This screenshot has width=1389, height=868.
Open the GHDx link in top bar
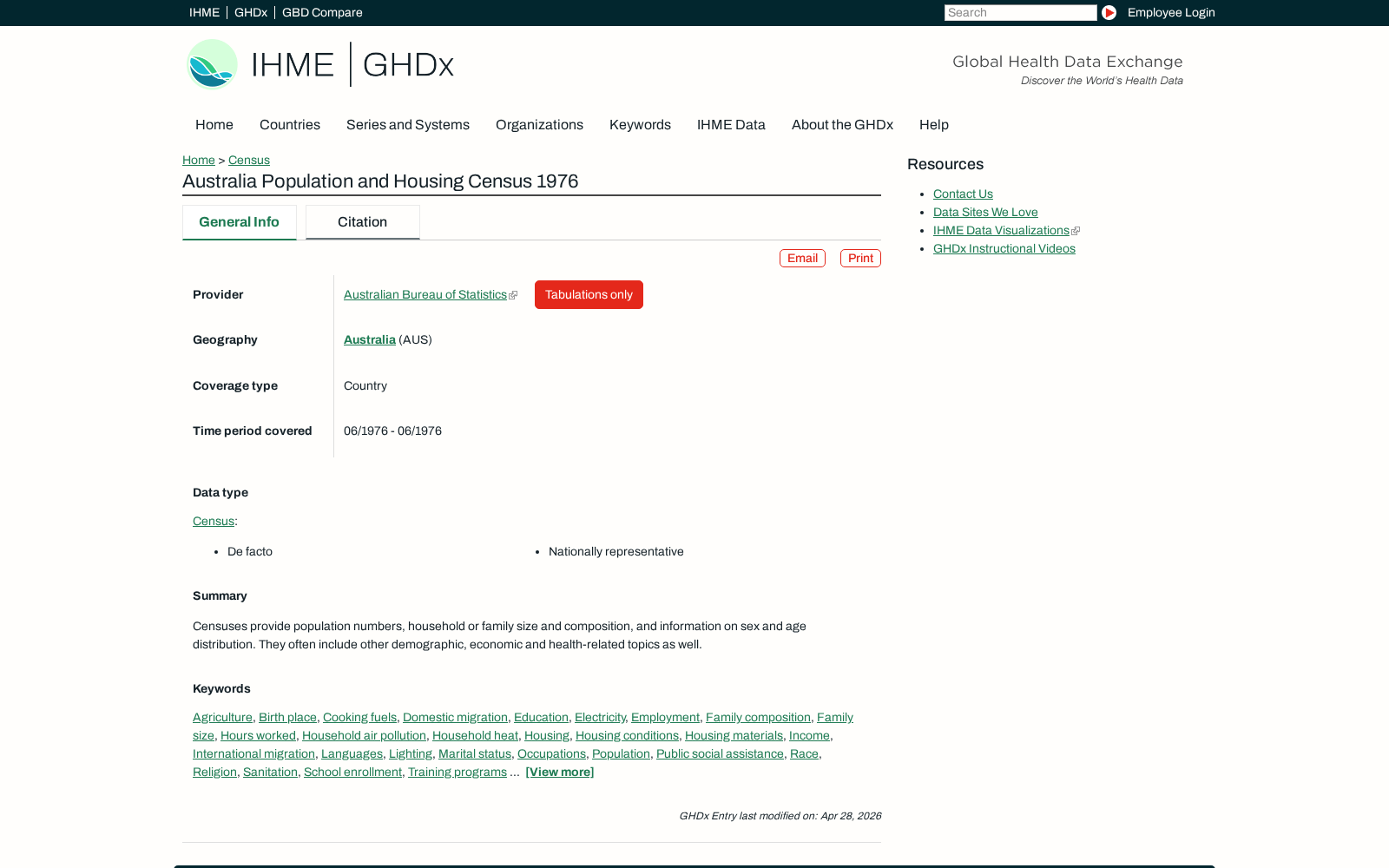pyautogui.click(x=251, y=12)
